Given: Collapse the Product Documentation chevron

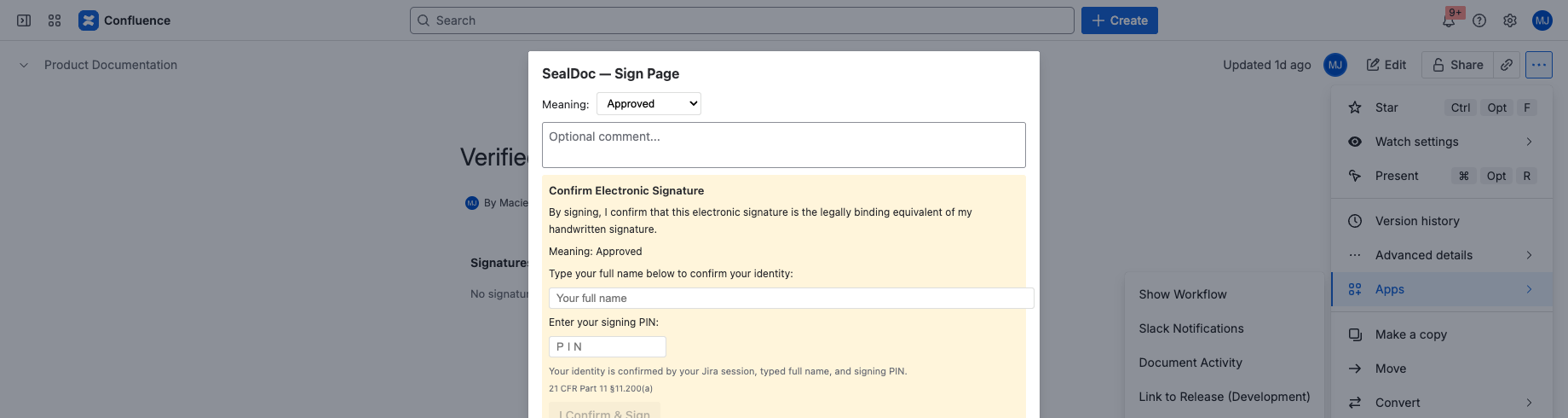Looking at the screenshot, I should point(24,65).
